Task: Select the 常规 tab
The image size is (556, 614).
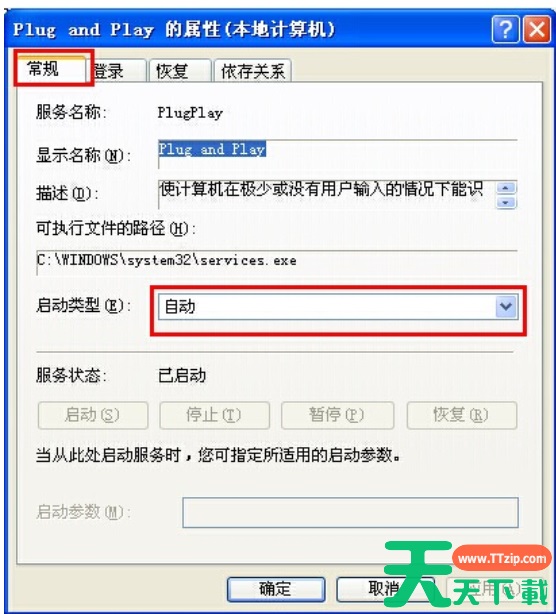Action: (51, 69)
